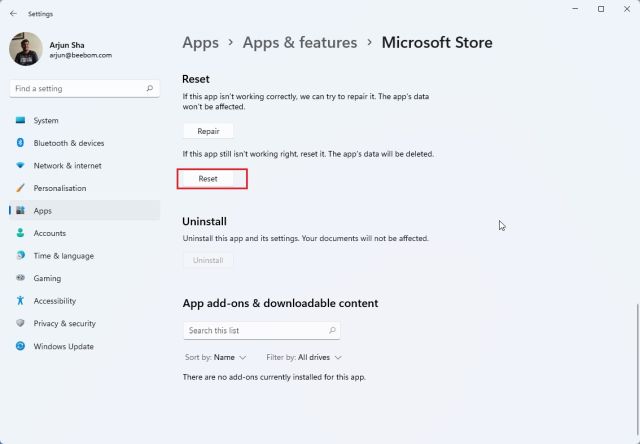Open the user profile picture

coord(26,49)
